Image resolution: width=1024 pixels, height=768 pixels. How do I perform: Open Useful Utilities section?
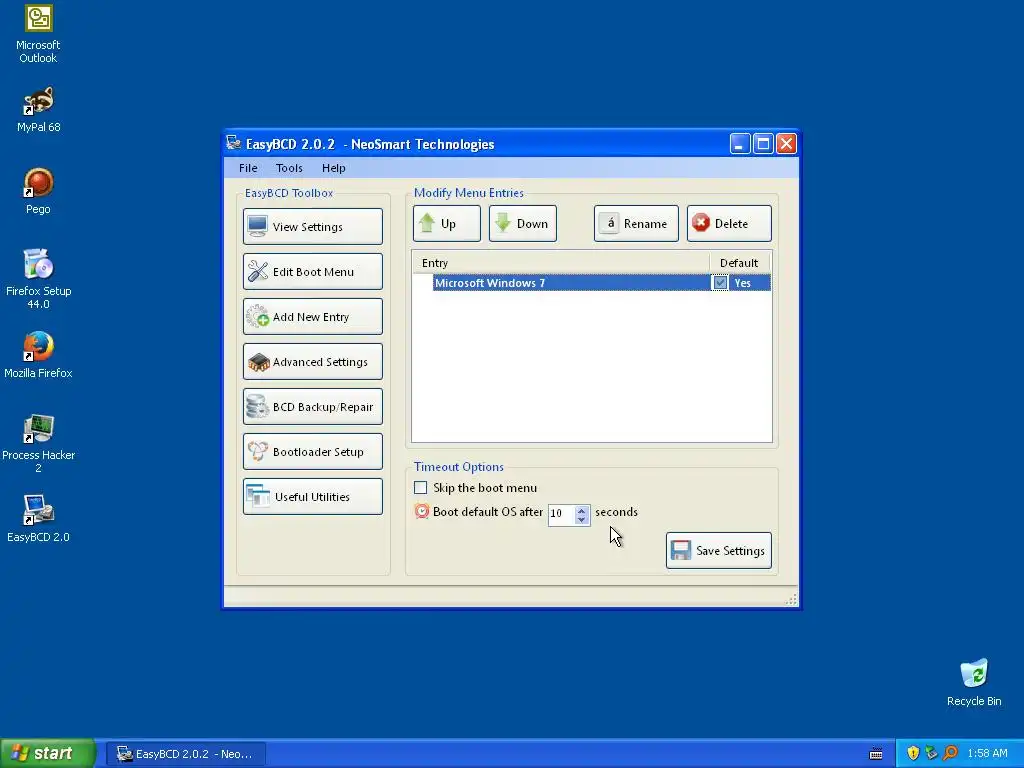pos(313,497)
